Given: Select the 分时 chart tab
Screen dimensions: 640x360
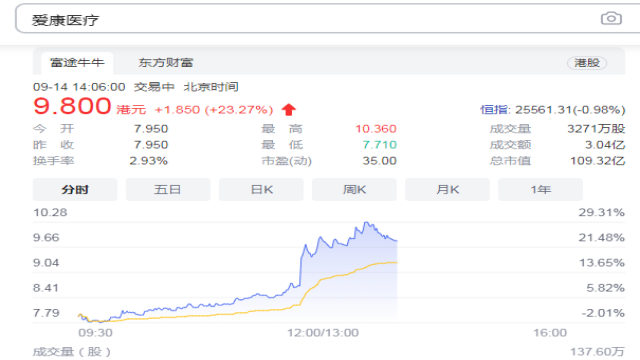Looking at the screenshot, I should [x=75, y=189].
